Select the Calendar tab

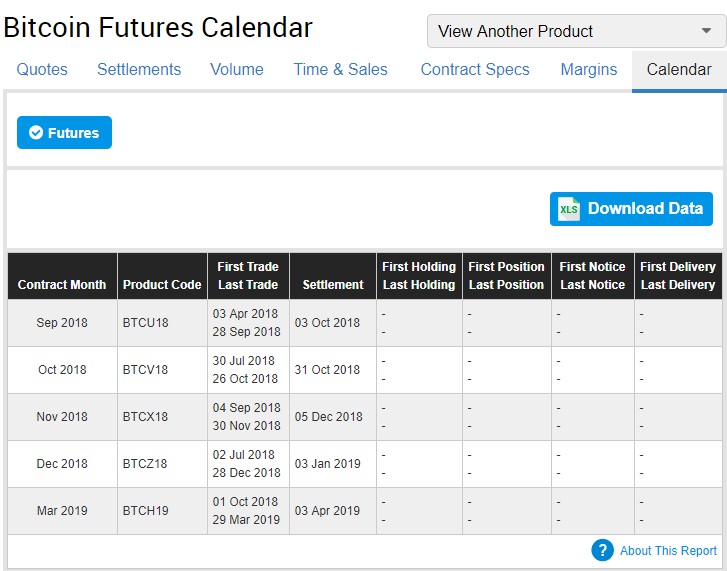[x=679, y=70]
